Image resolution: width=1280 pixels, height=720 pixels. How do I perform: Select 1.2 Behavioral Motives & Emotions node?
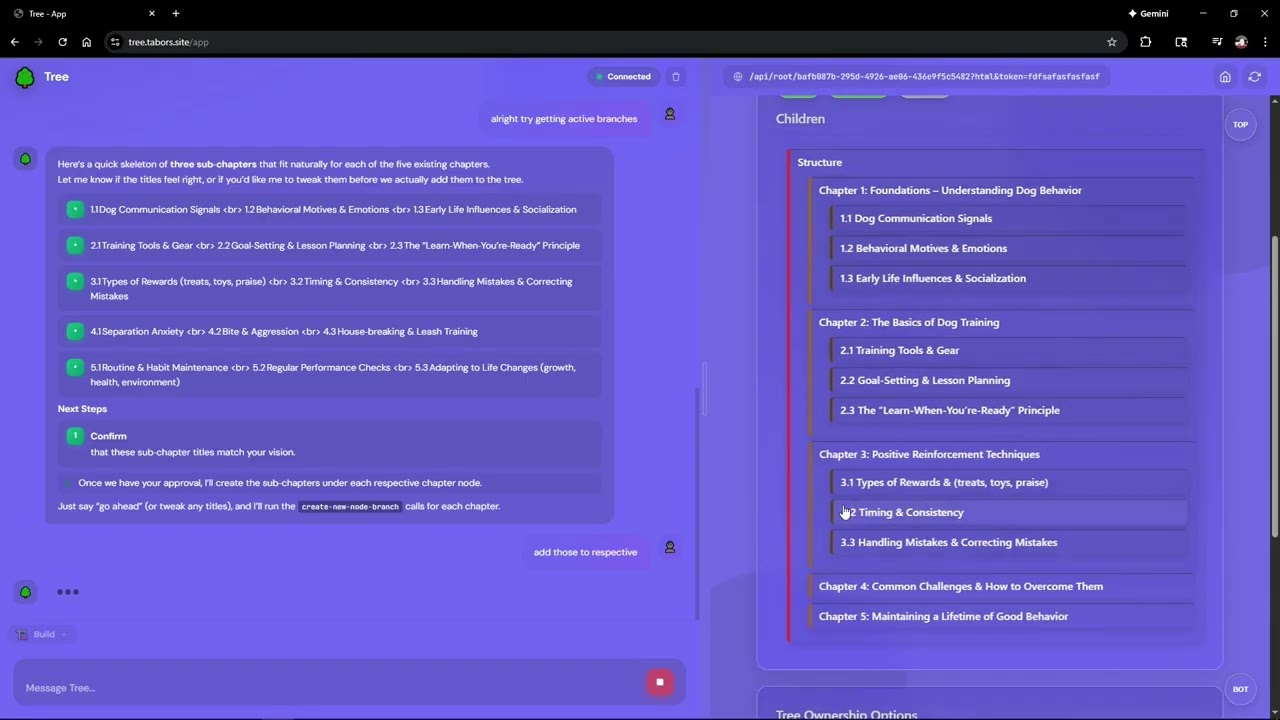[x=1008, y=248]
